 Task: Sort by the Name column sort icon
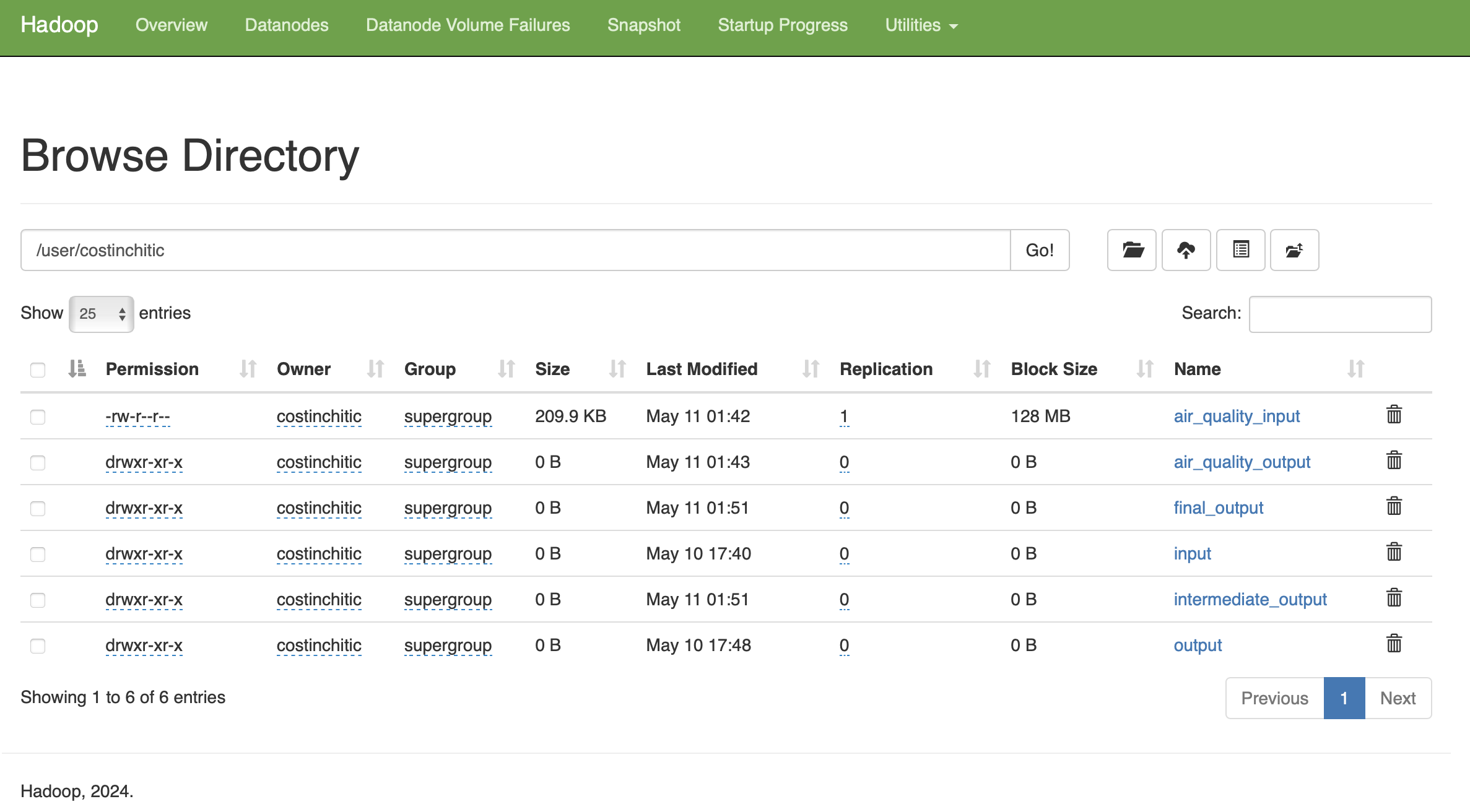[x=1355, y=369]
